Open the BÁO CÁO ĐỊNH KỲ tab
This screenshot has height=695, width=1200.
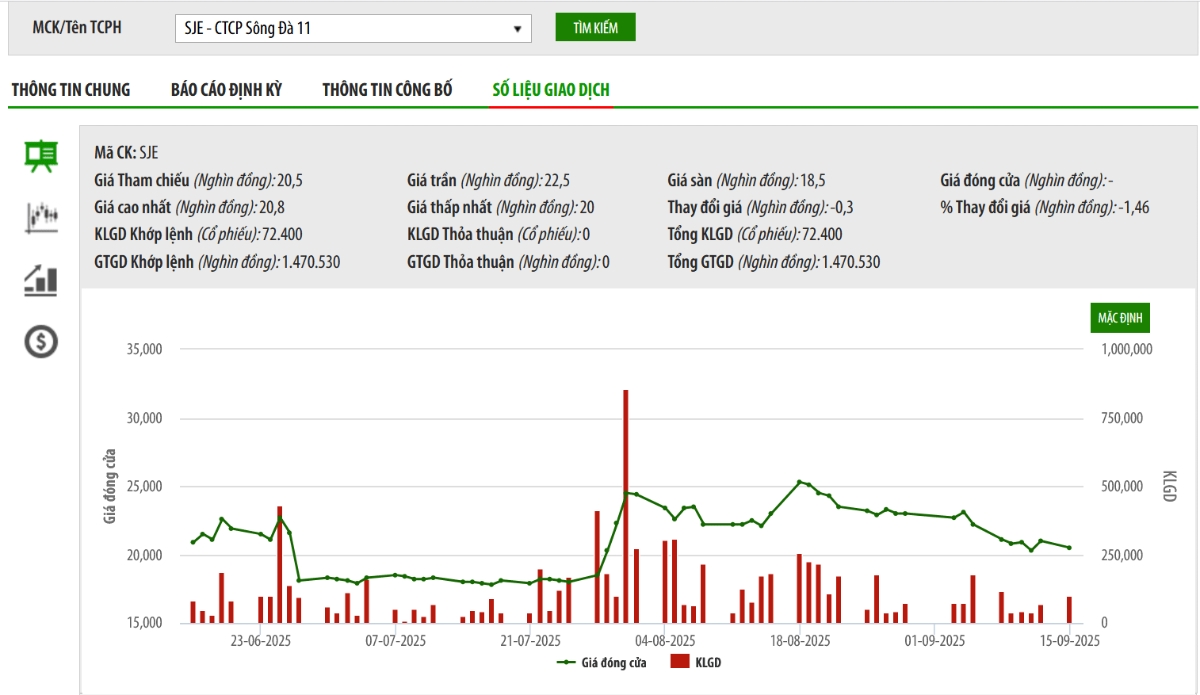tap(226, 90)
